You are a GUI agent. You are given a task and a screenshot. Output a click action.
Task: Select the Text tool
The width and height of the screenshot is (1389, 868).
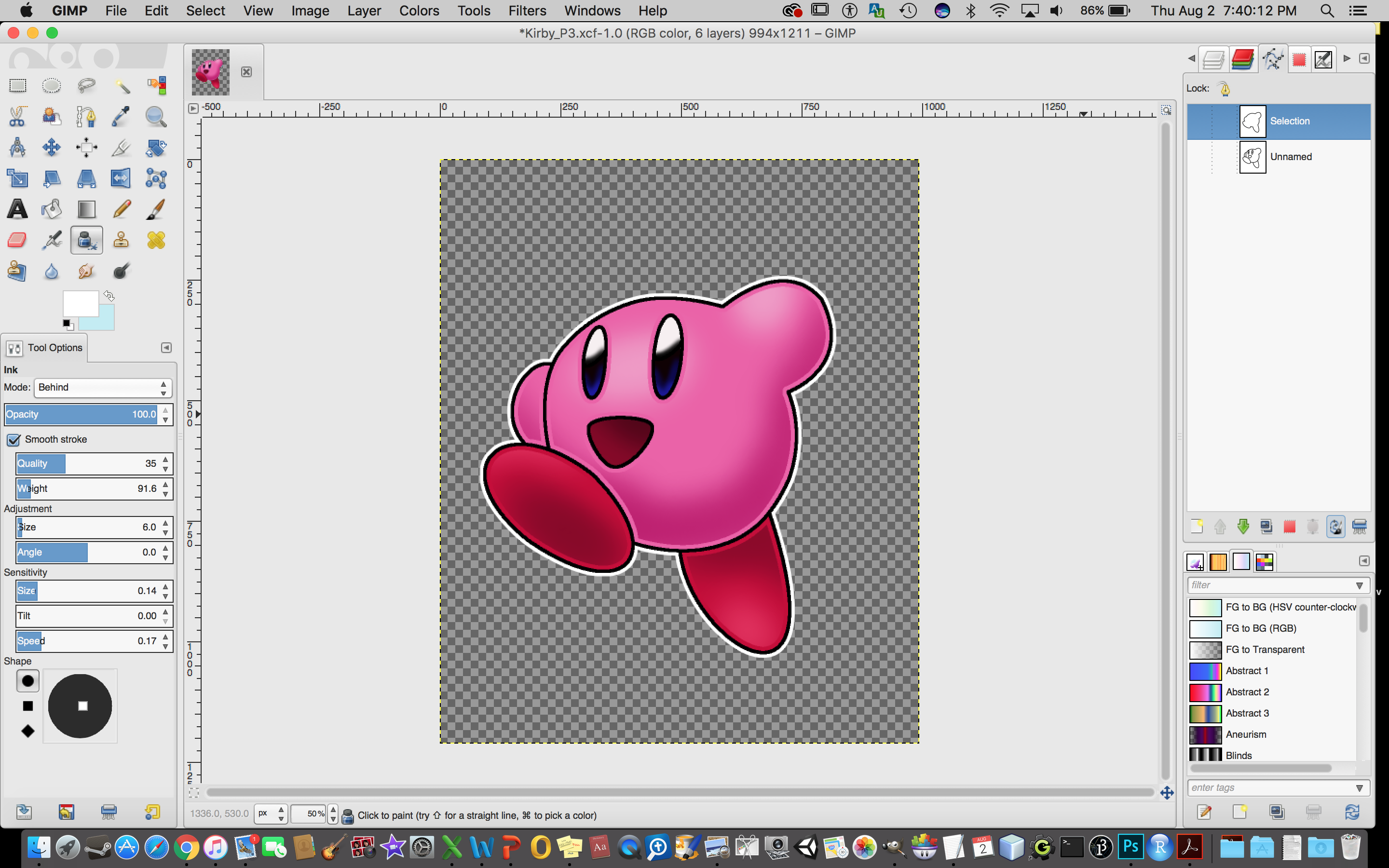(18, 209)
